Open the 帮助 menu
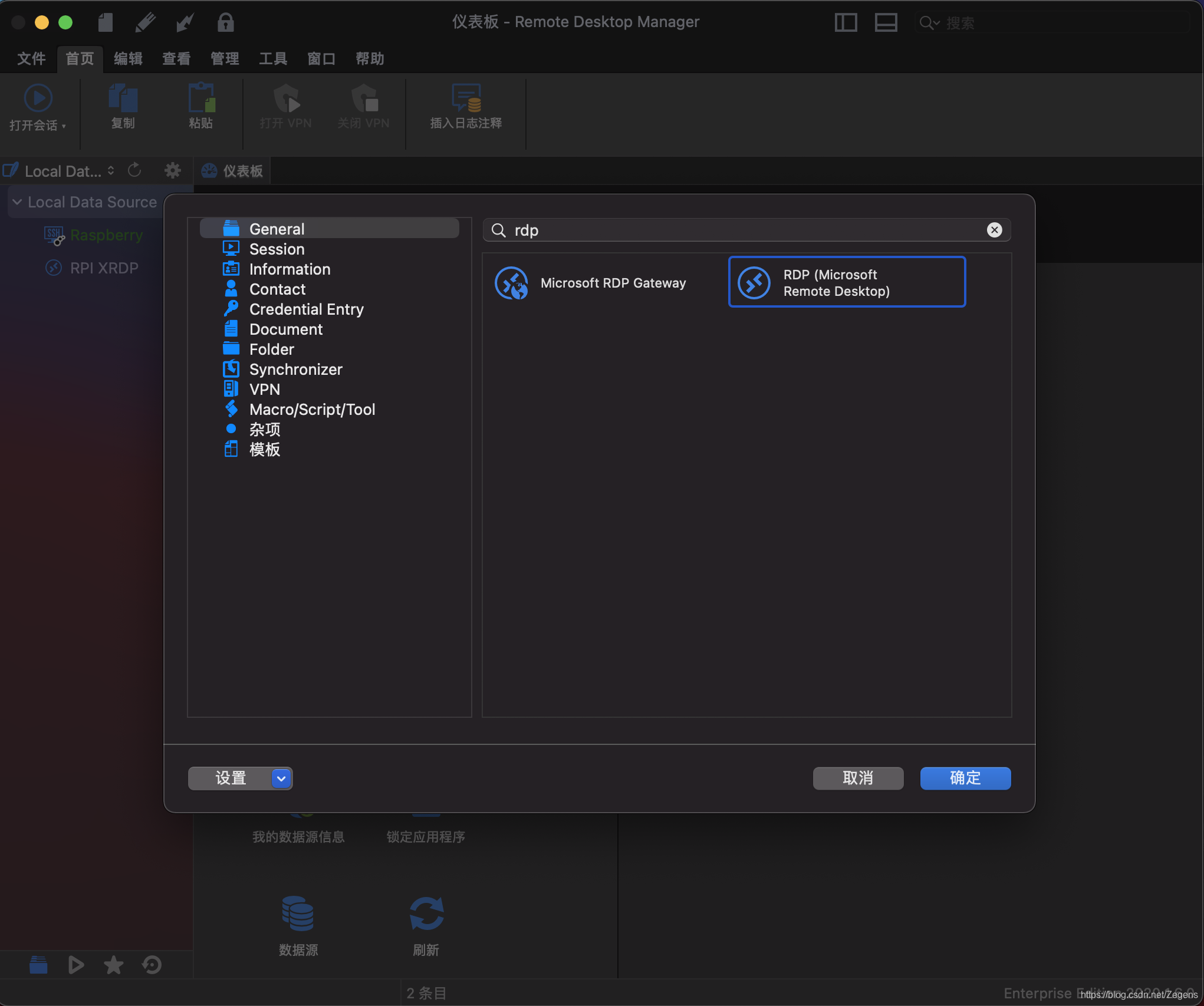This screenshot has width=1204, height=1006. 370,58
